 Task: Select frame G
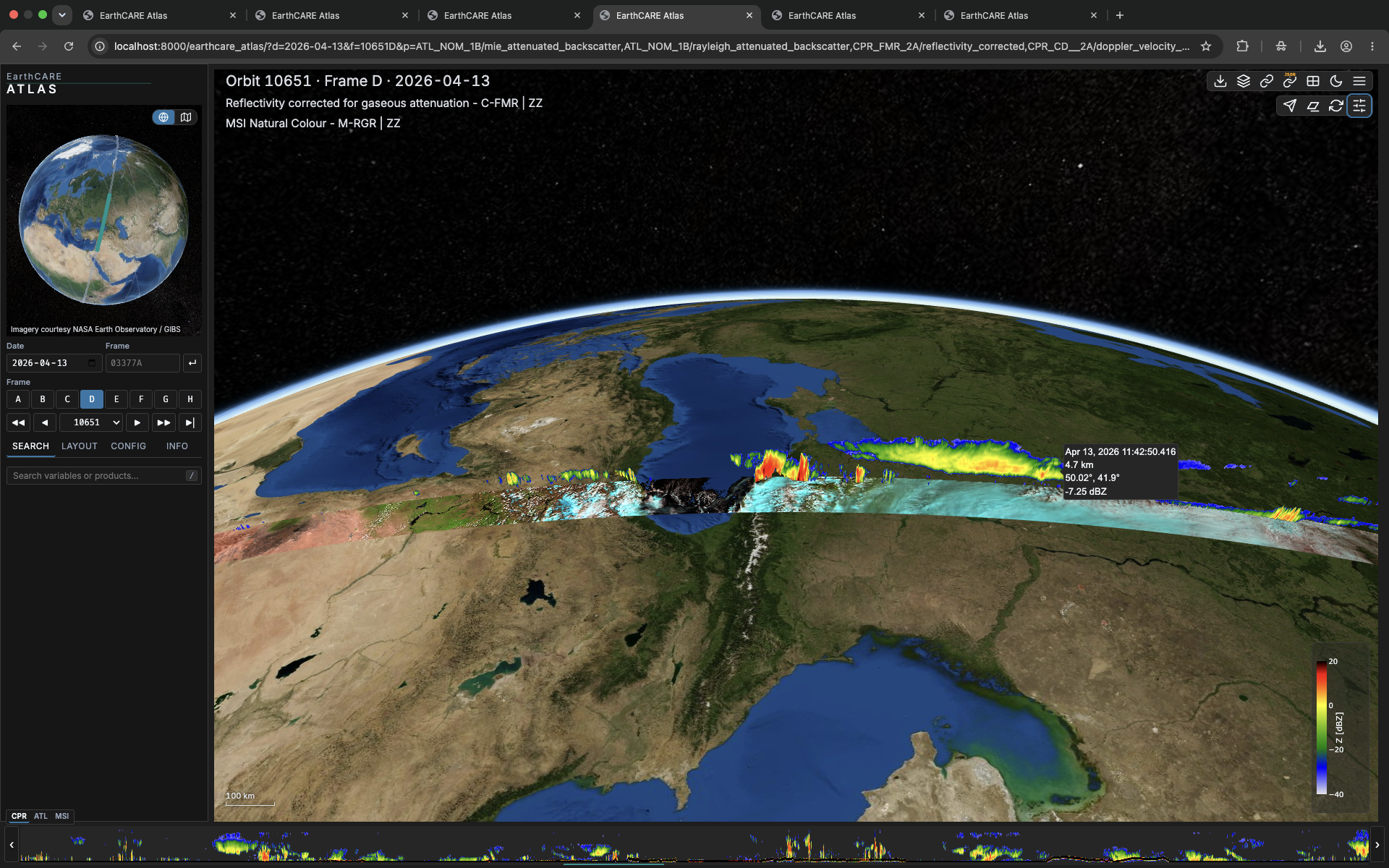pos(166,399)
